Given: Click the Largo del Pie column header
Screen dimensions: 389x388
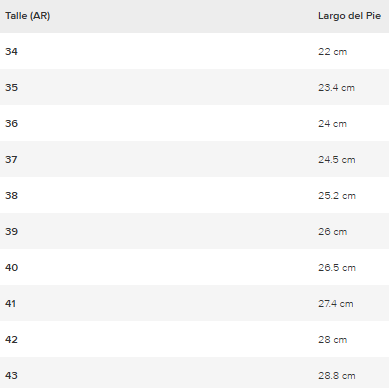Looking at the screenshot, I should 349,16.
